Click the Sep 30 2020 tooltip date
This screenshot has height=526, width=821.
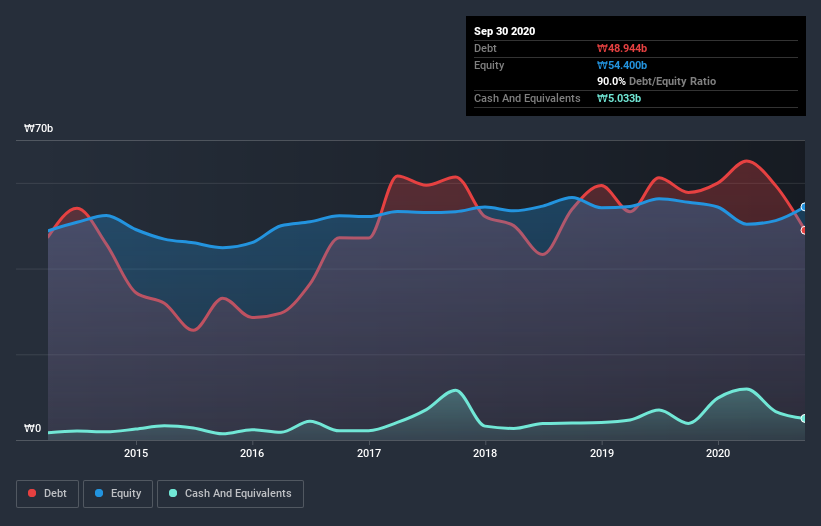pyautogui.click(x=504, y=31)
